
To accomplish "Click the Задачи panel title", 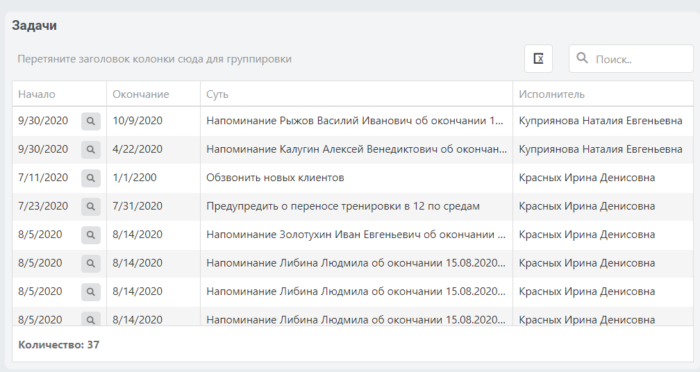I will [x=34, y=25].
